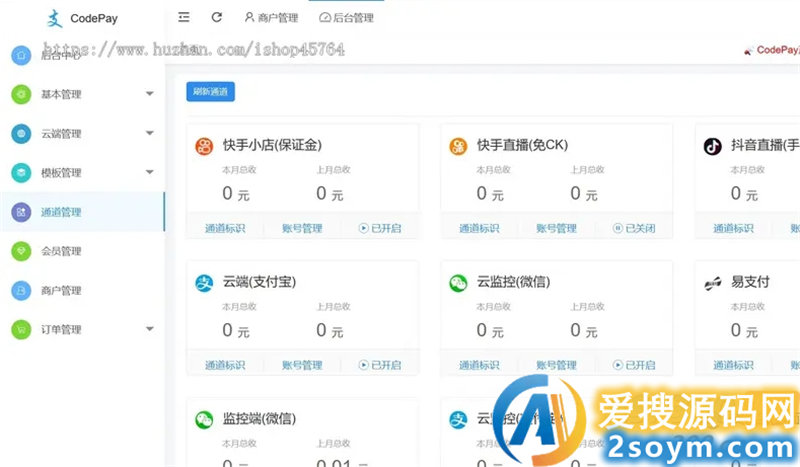Image resolution: width=800 pixels, height=467 pixels.
Task: Click the 刷新通道 button
Action: point(210,92)
